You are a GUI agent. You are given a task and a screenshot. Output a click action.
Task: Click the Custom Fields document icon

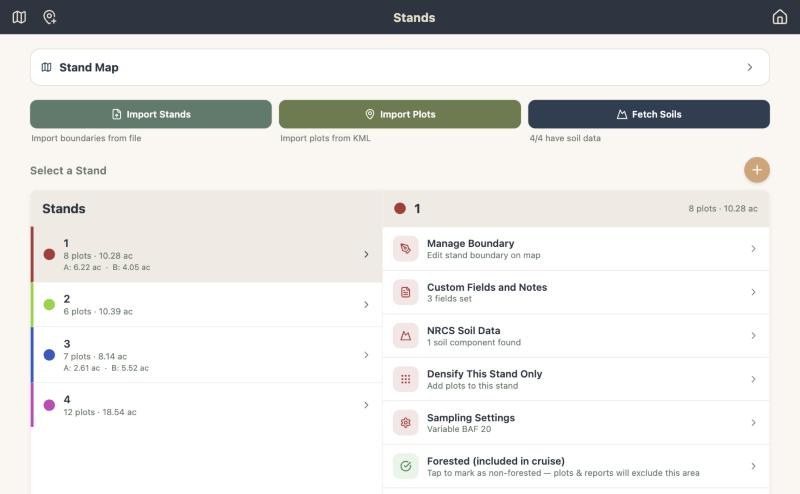406,292
